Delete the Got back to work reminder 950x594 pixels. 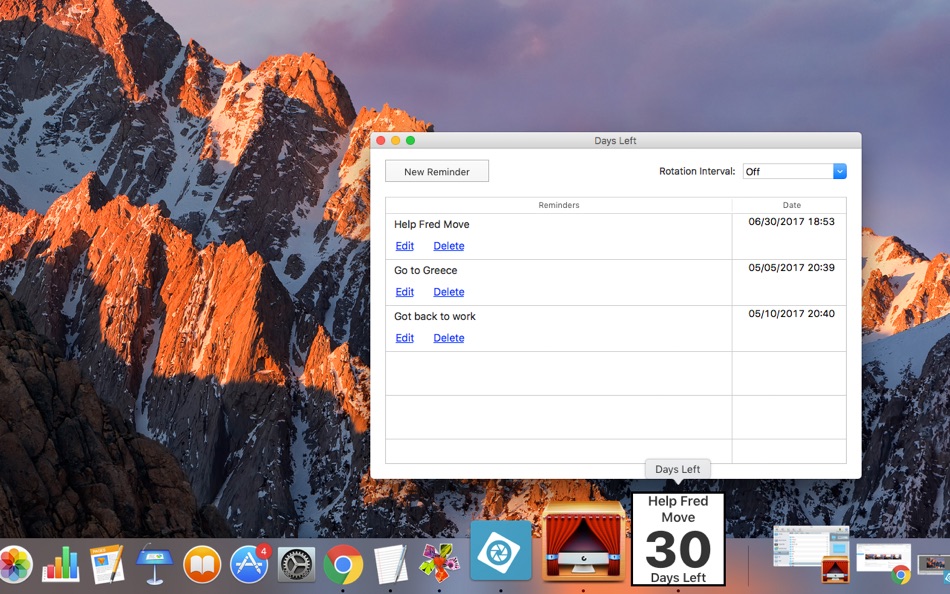click(x=448, y=338)
